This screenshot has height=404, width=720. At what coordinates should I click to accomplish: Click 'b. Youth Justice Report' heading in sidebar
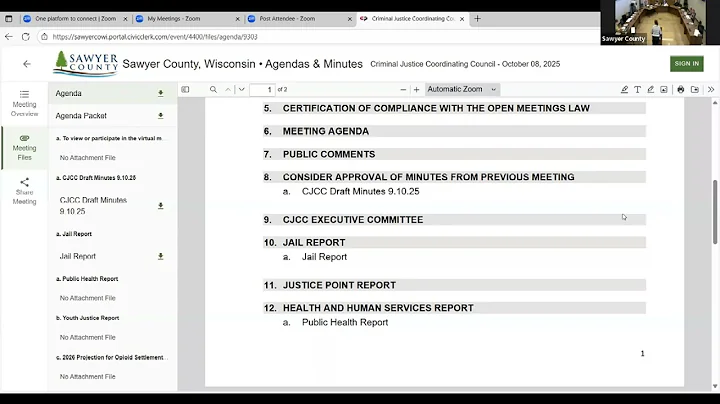click(x=87, y=318)
